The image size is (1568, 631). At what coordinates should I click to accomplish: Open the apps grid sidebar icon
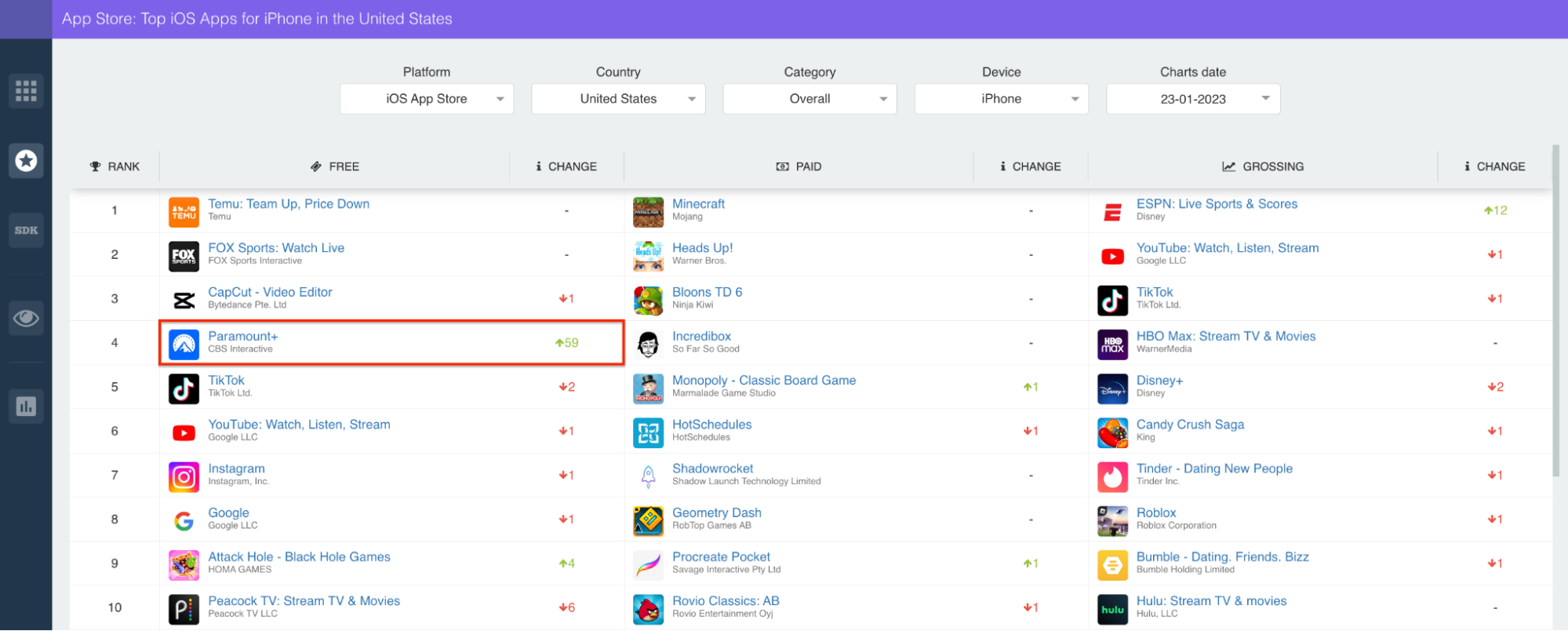click(x=26, y=91)
